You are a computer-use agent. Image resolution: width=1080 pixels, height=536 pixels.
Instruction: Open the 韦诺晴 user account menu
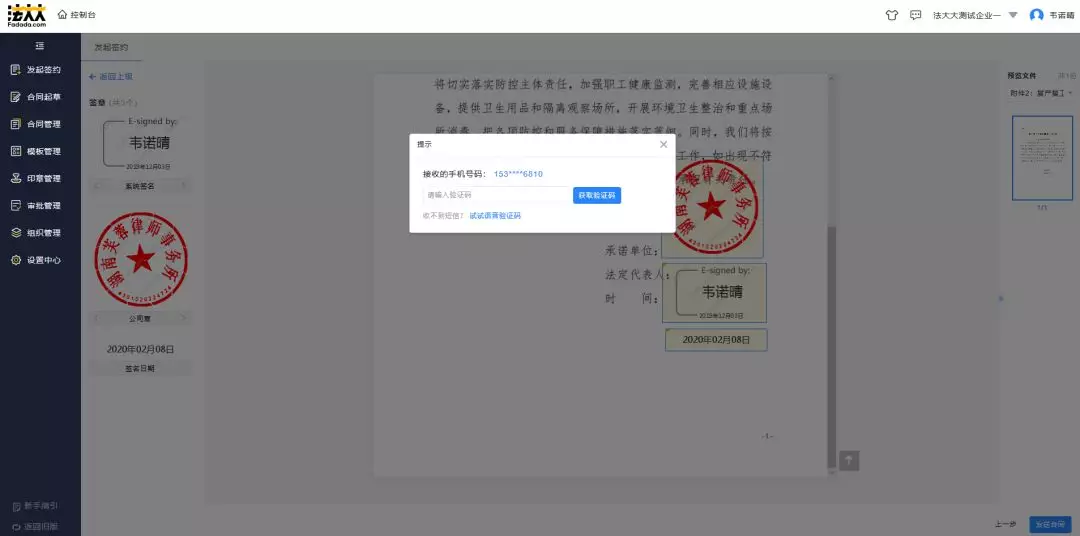[x=1052, y=15]
